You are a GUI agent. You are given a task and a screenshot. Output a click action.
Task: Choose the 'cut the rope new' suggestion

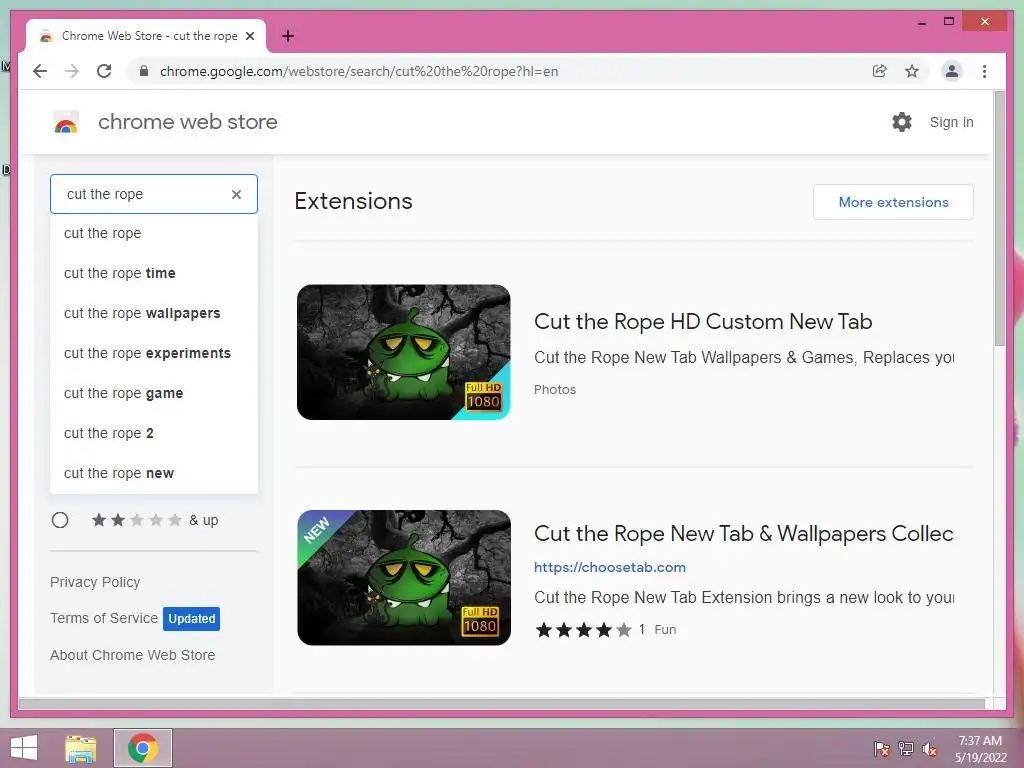coord(154,473)
